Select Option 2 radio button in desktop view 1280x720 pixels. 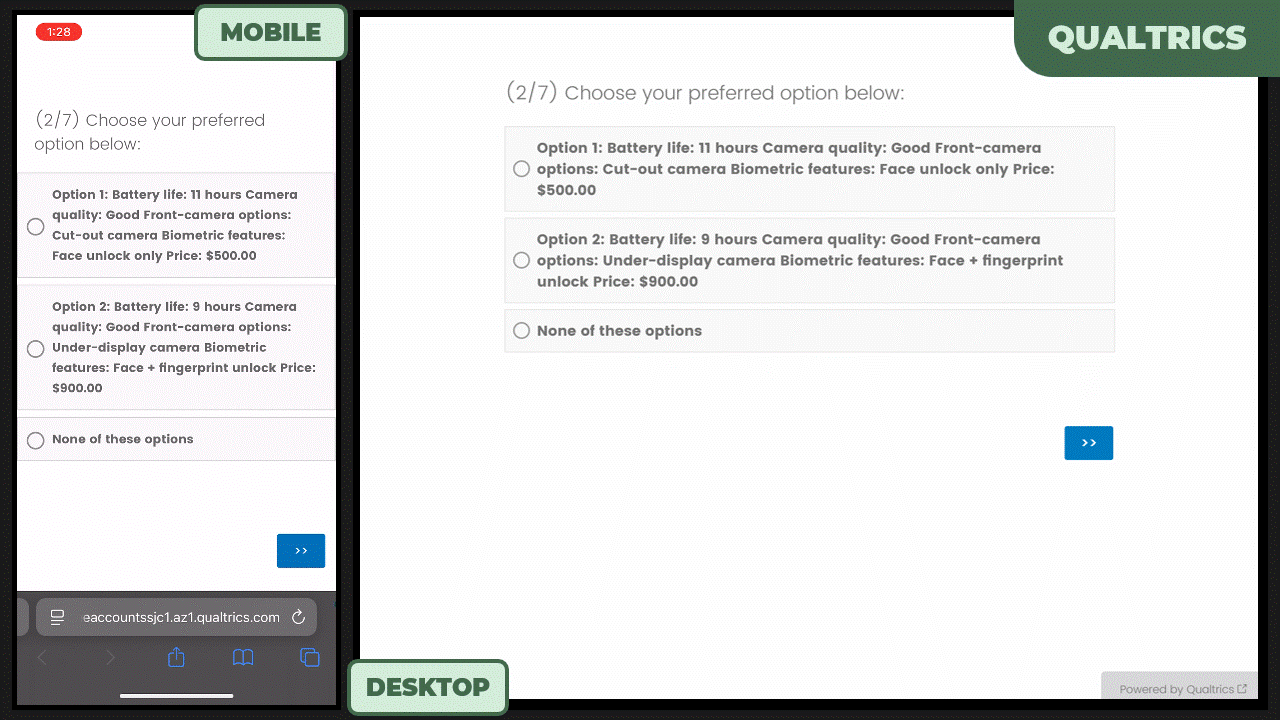point(521,260)
